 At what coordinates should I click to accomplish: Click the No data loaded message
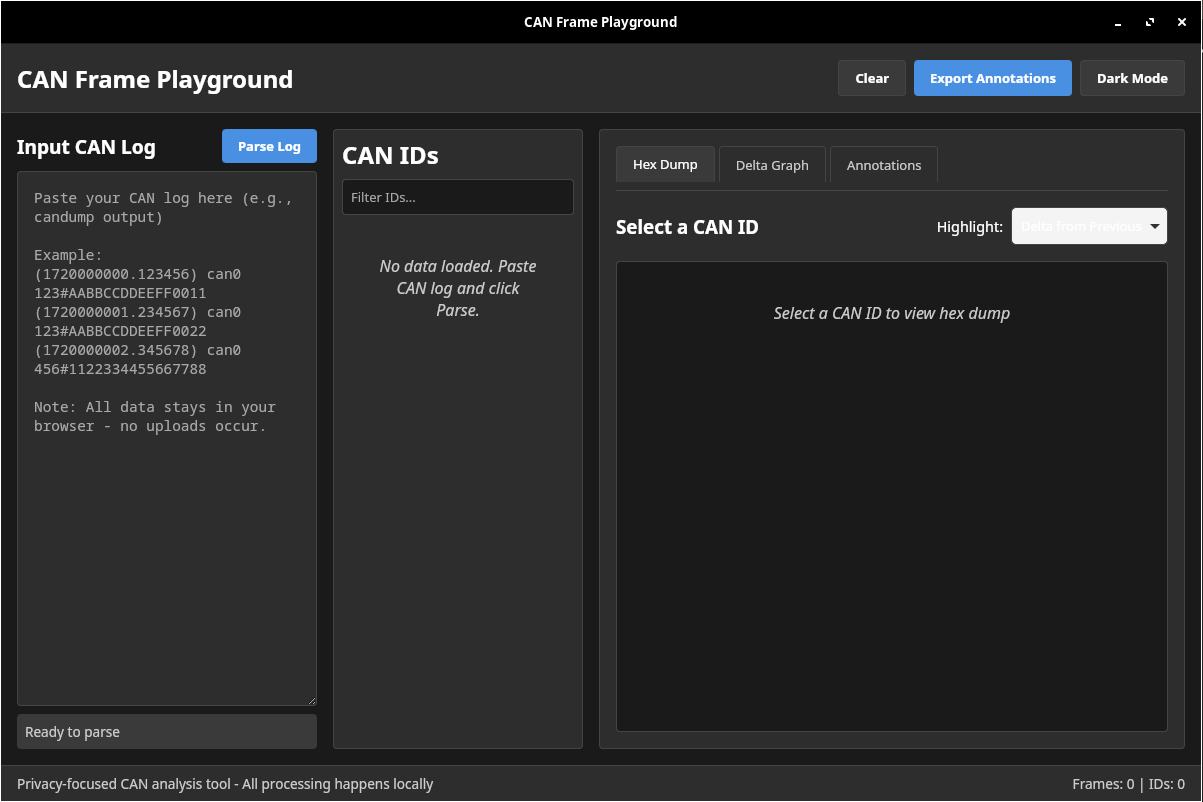[x=457, y=288]
